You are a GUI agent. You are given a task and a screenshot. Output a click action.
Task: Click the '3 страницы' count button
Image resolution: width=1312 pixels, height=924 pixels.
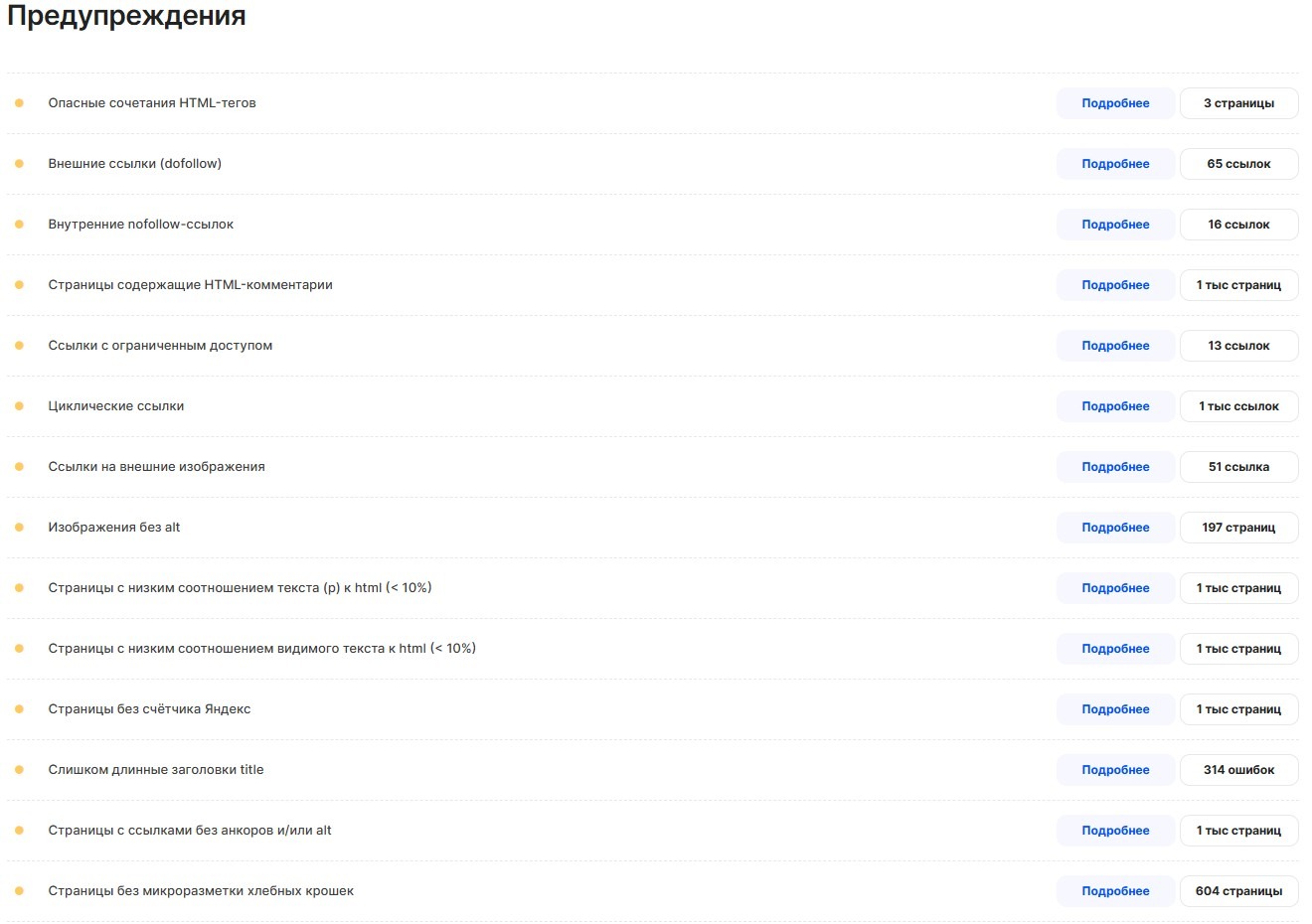1238,103
